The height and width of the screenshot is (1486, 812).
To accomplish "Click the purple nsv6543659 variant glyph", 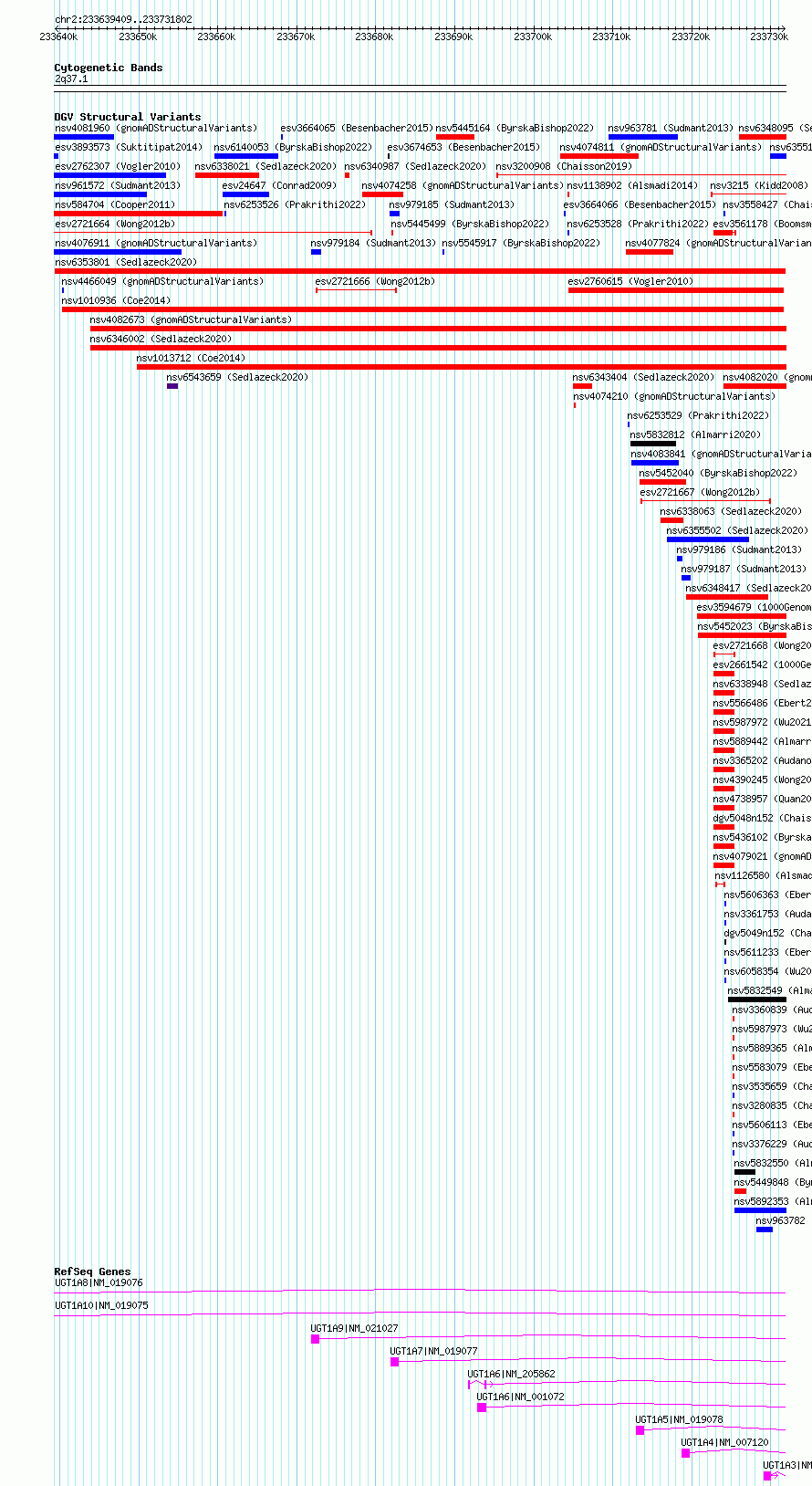I will coord(172,386).
